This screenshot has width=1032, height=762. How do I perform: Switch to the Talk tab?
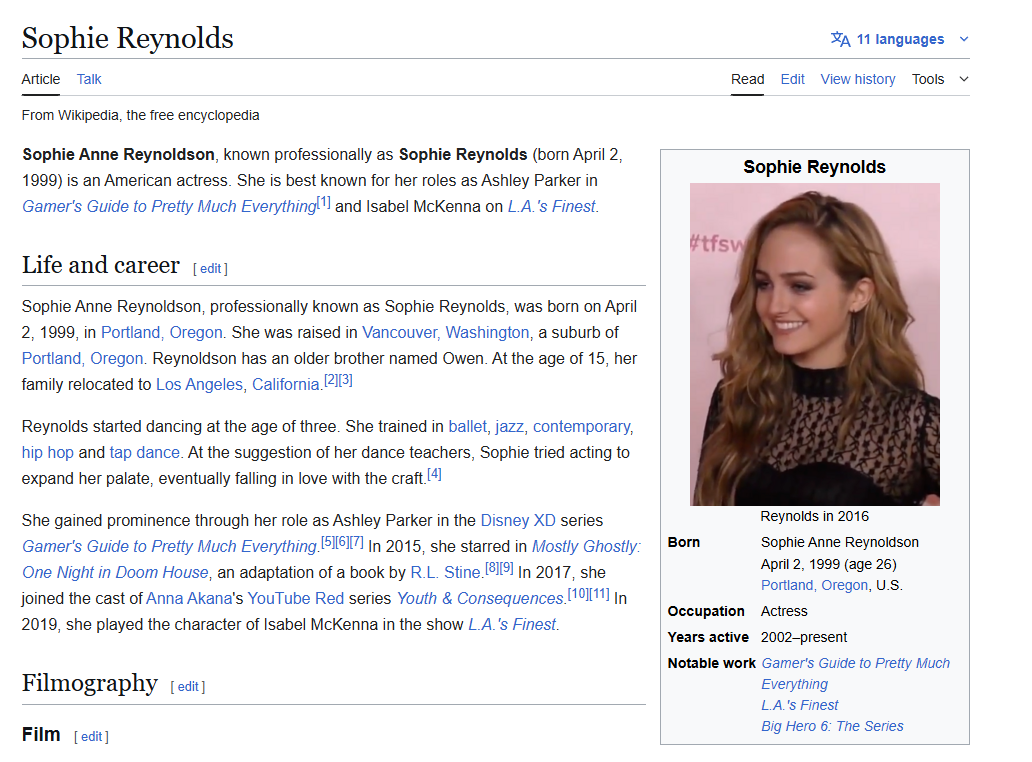point(89,79)
